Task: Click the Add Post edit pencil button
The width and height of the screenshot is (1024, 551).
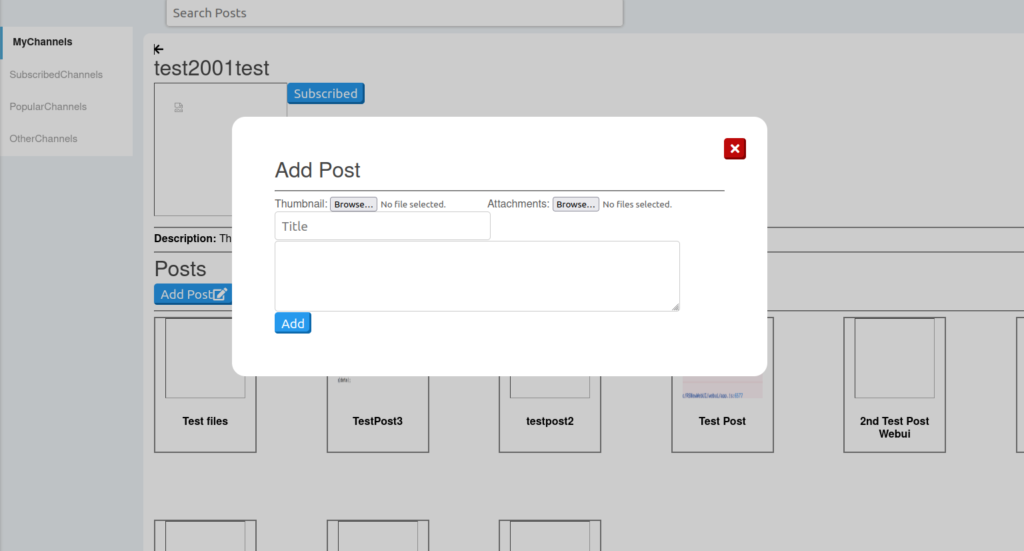Action: [x=193, y=294]
